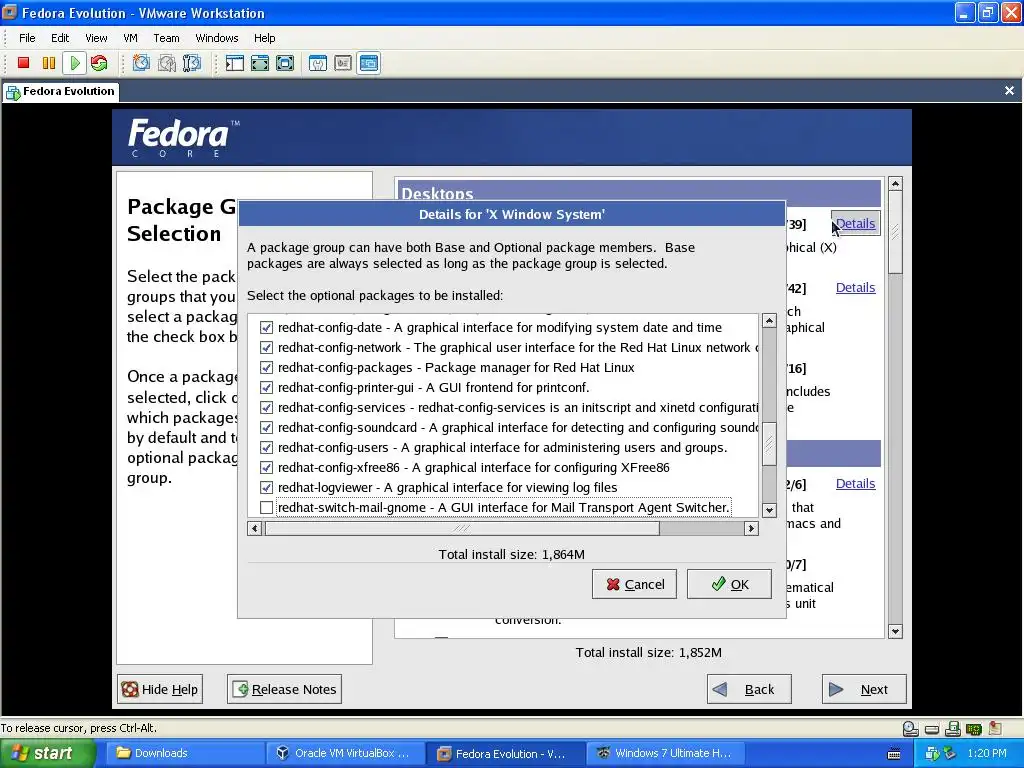This screenshot has height=768, width=1024.
Task: Uncheck the redhat-config-soundcard package
Action: pyautogui.click(x=266, y=428)
